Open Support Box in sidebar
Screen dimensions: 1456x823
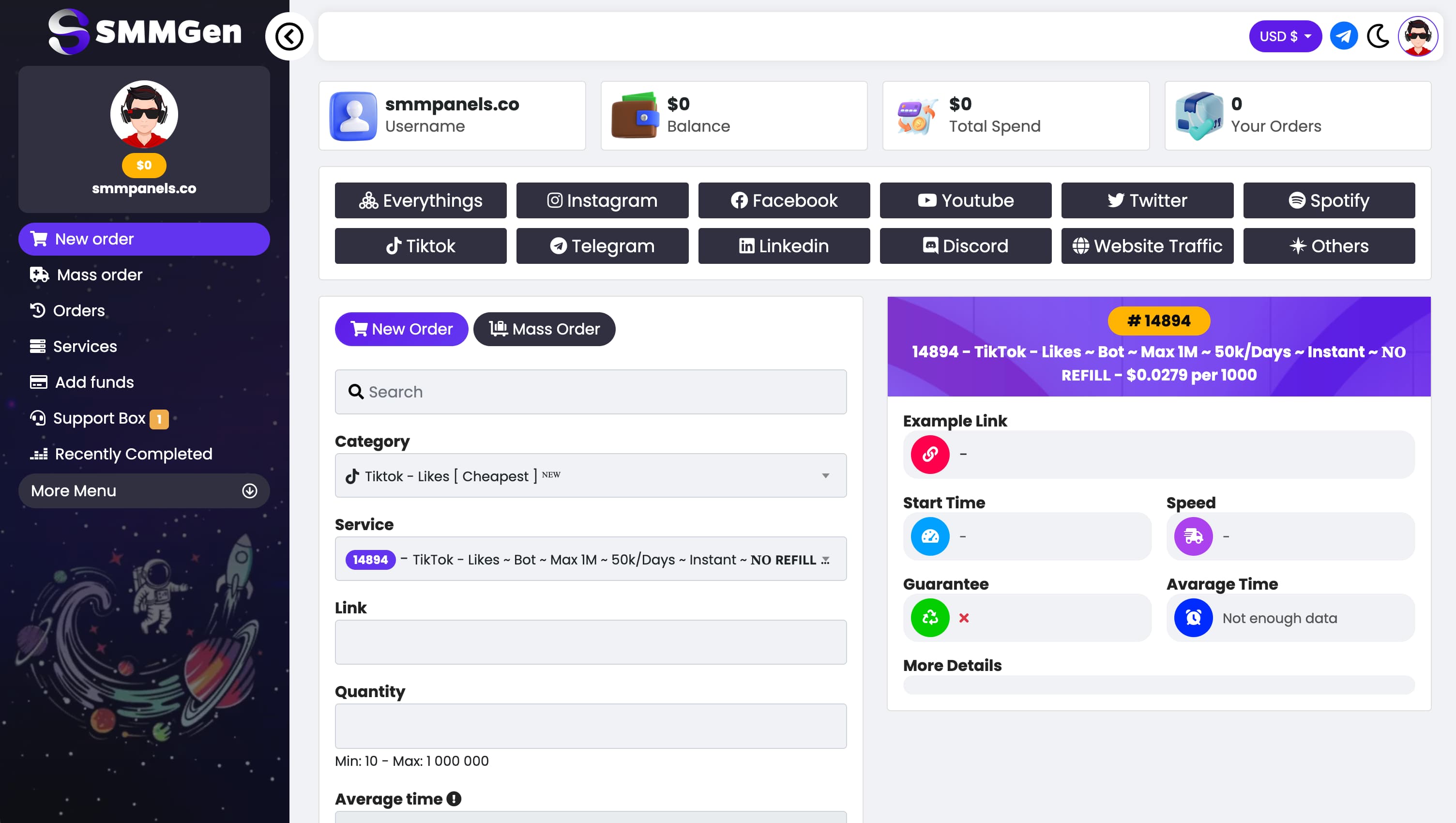(x=99, y=418)
